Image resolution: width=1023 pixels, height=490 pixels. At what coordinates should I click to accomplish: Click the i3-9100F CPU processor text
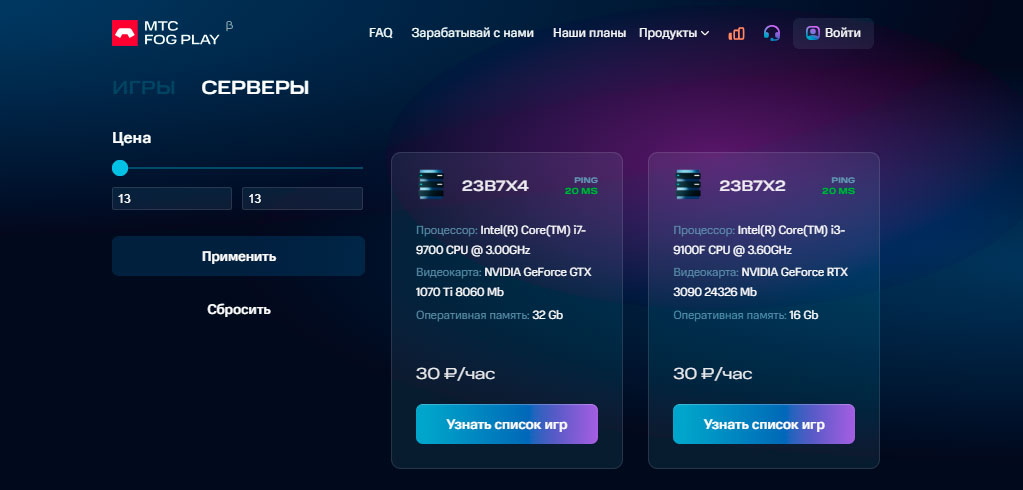[x=760, y=240]
